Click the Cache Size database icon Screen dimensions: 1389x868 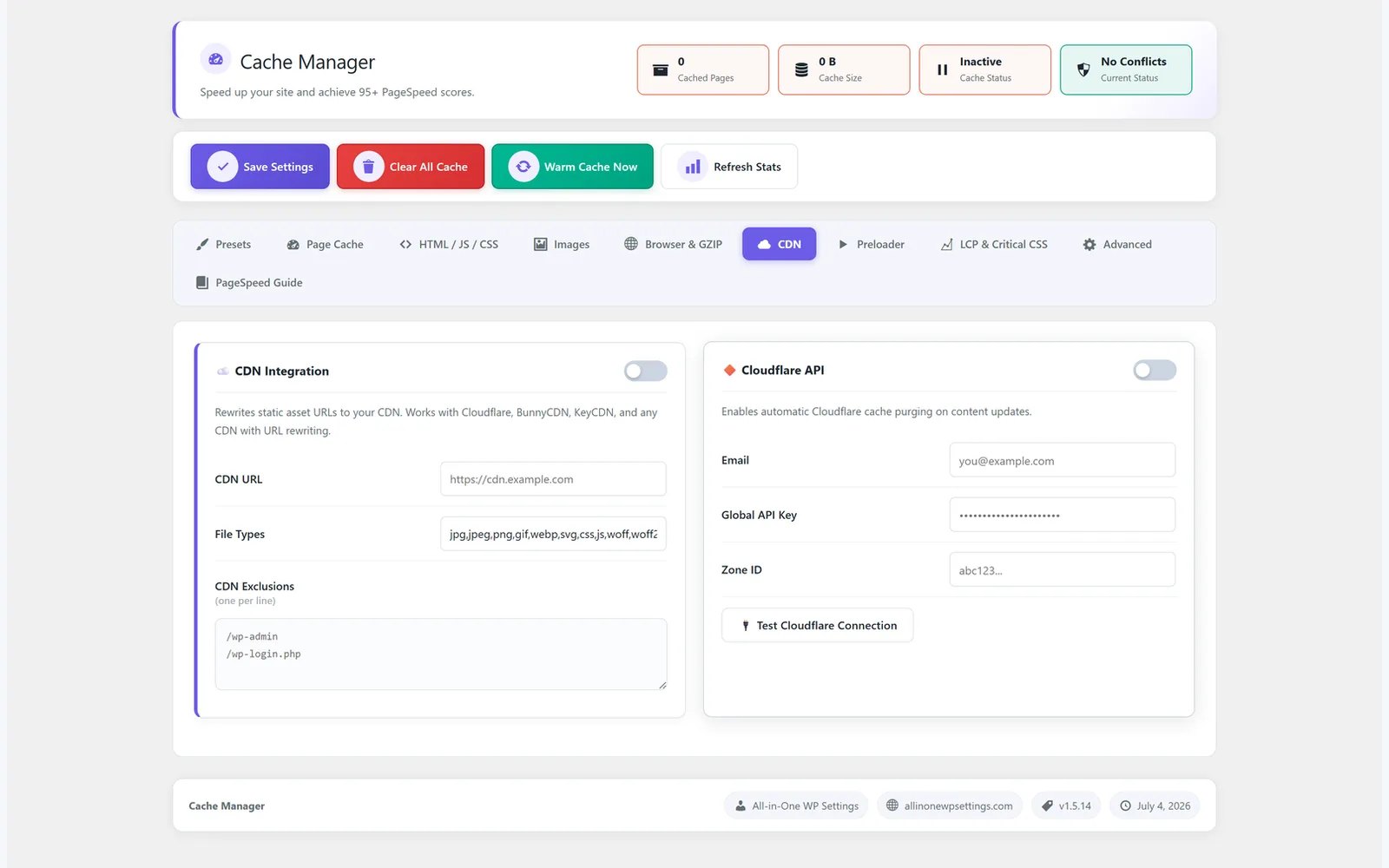801,69
